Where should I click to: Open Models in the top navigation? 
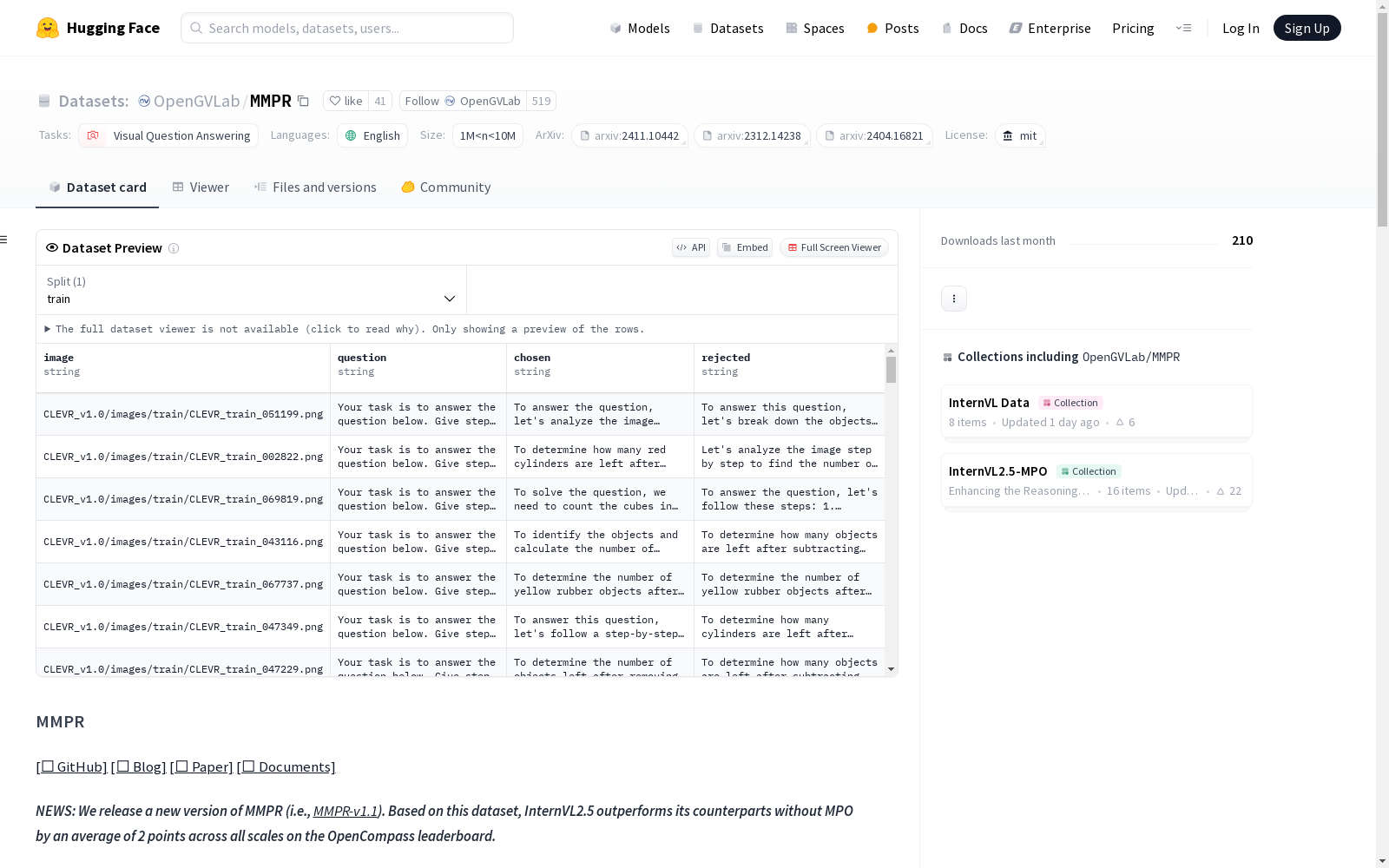click(640, 28)
